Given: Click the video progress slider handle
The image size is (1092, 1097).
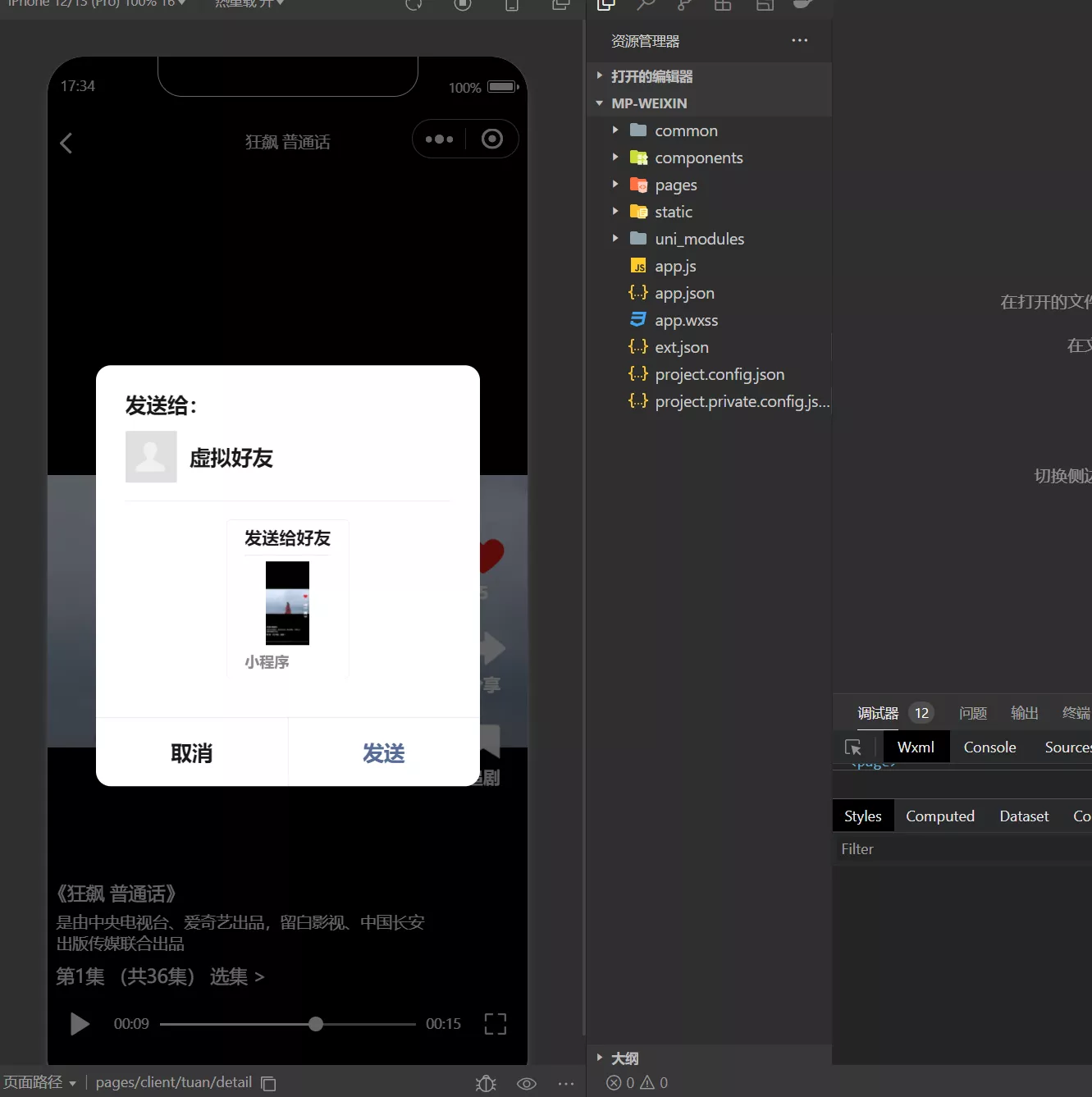Looking at the screenshot, I should [315, 1024].
